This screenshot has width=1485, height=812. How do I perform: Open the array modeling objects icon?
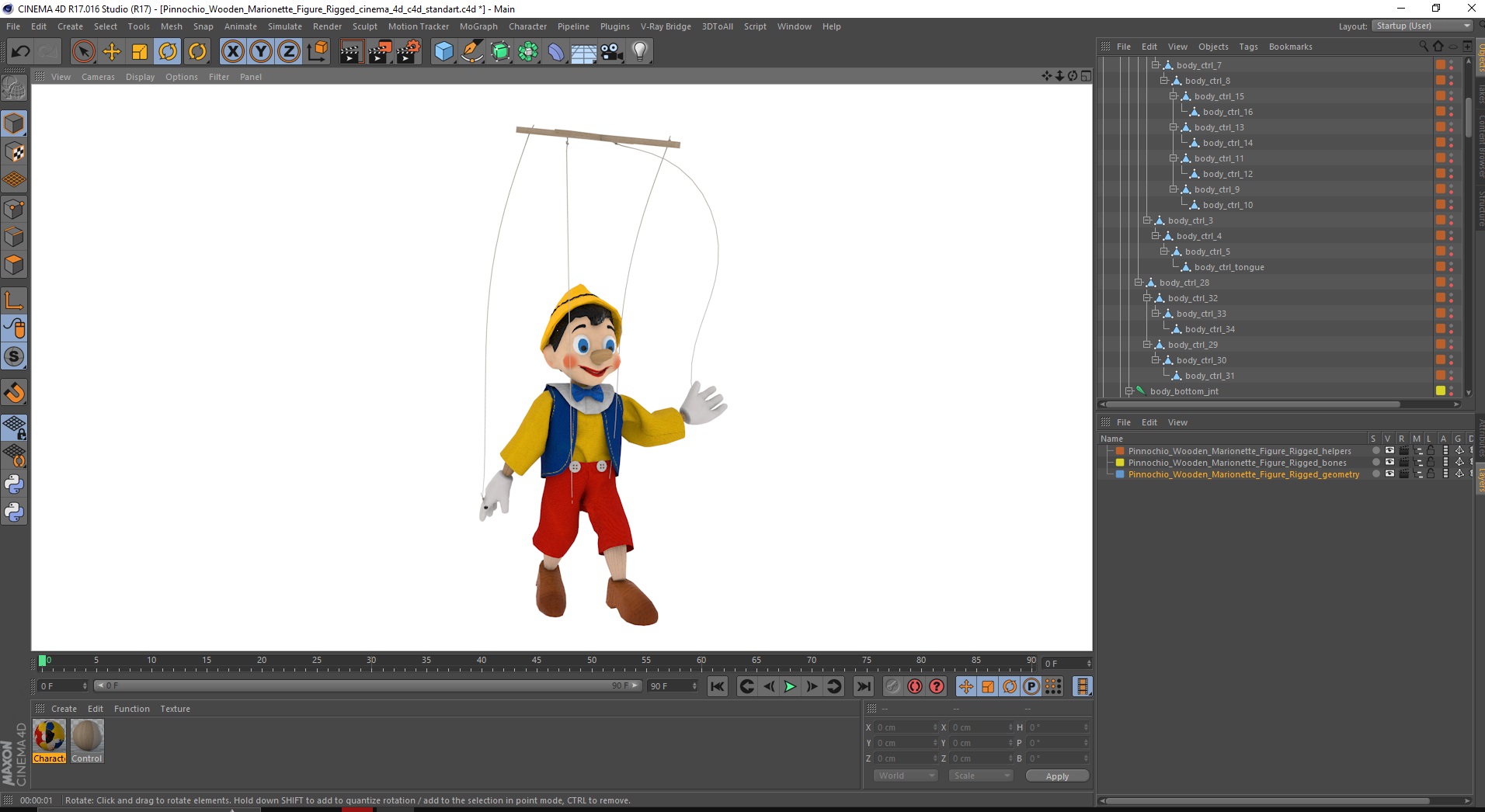click(529, 52)
